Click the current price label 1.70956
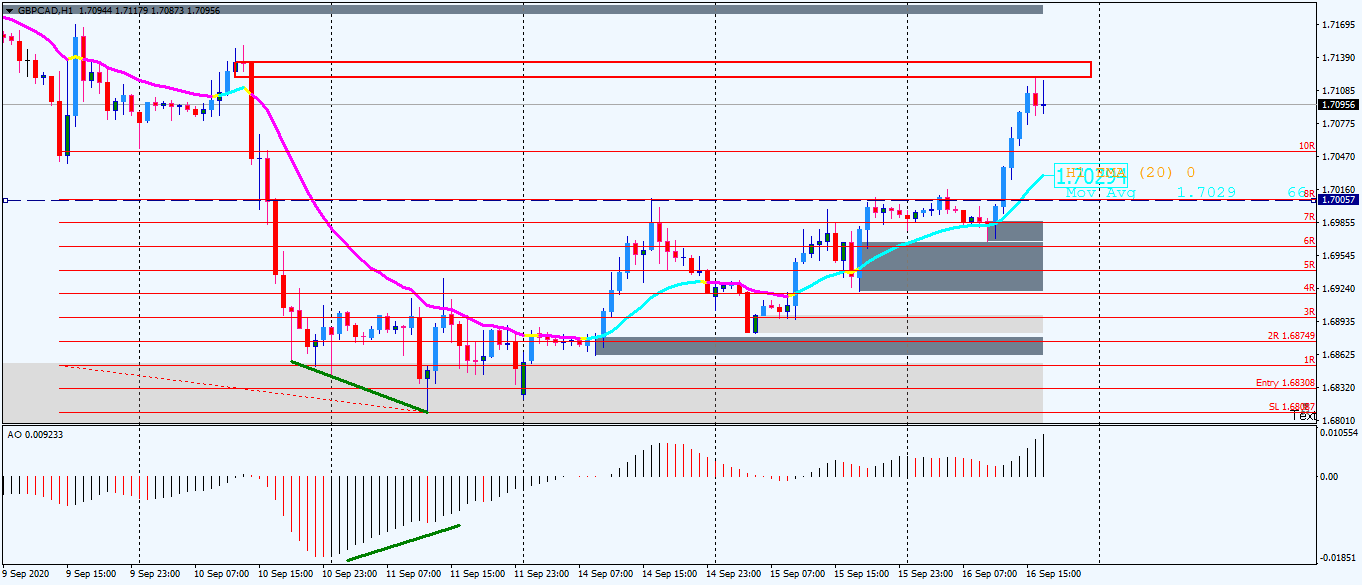Screen dimensions: 1362x585 [1338, 104]
